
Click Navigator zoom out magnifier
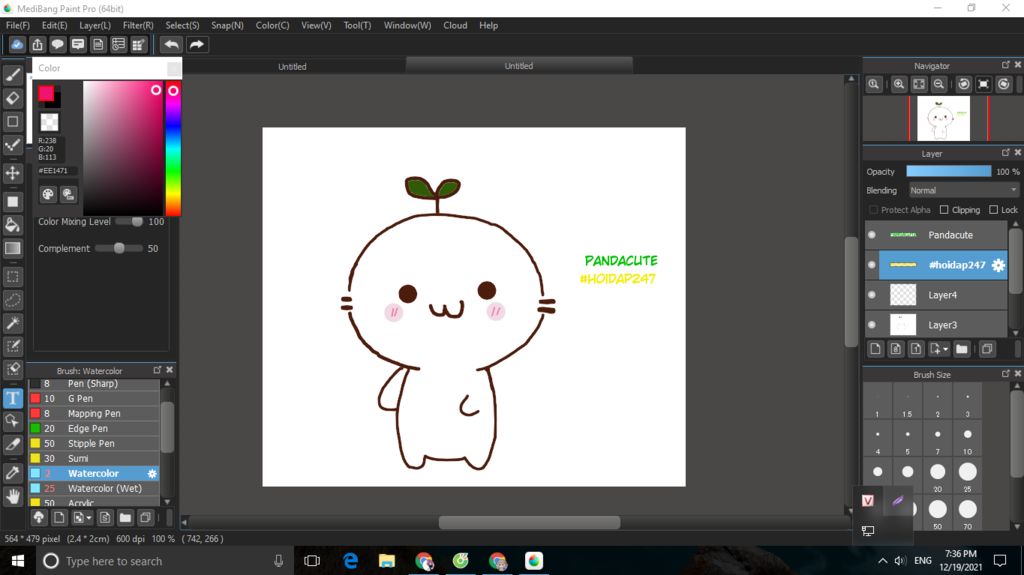[938, 84]
